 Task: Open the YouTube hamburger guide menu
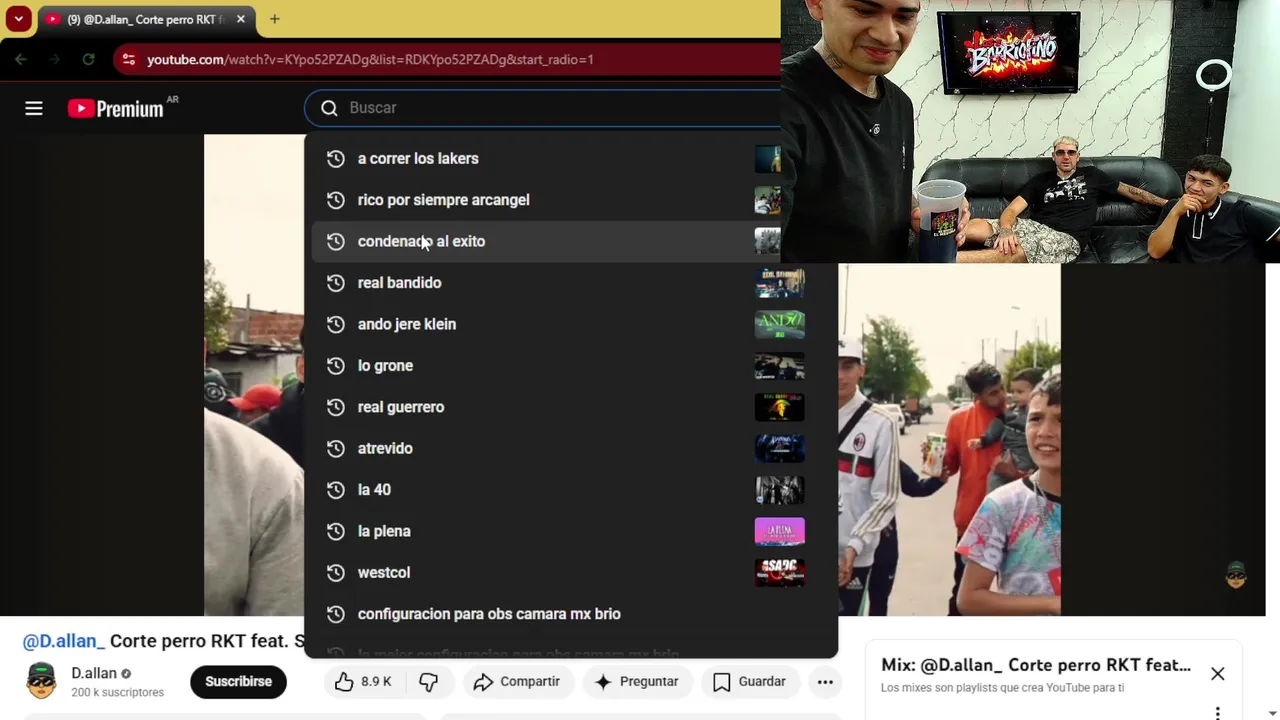pyautogui.click(x=34, y=108)
